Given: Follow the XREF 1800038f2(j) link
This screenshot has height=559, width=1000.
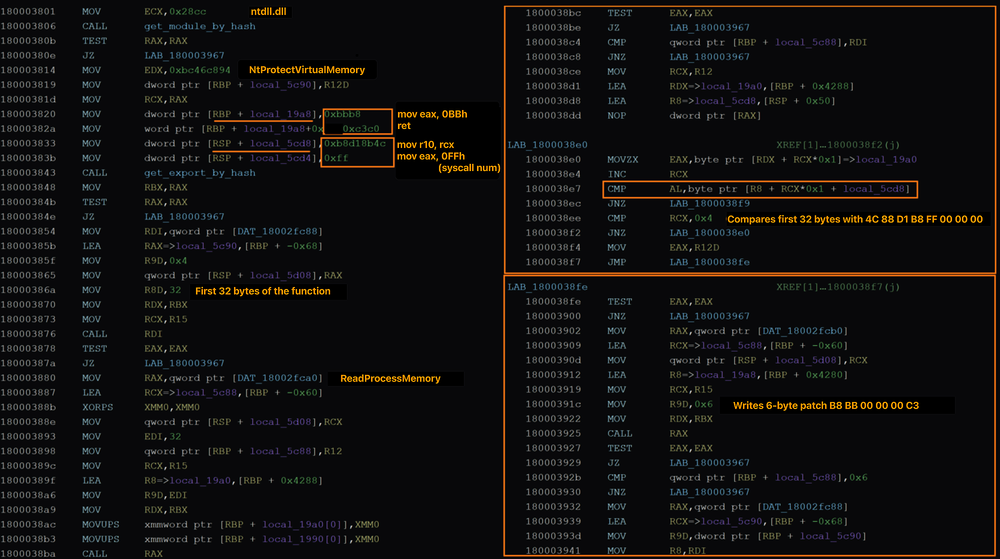Looking at the screenshot, I should pos(842,145).
